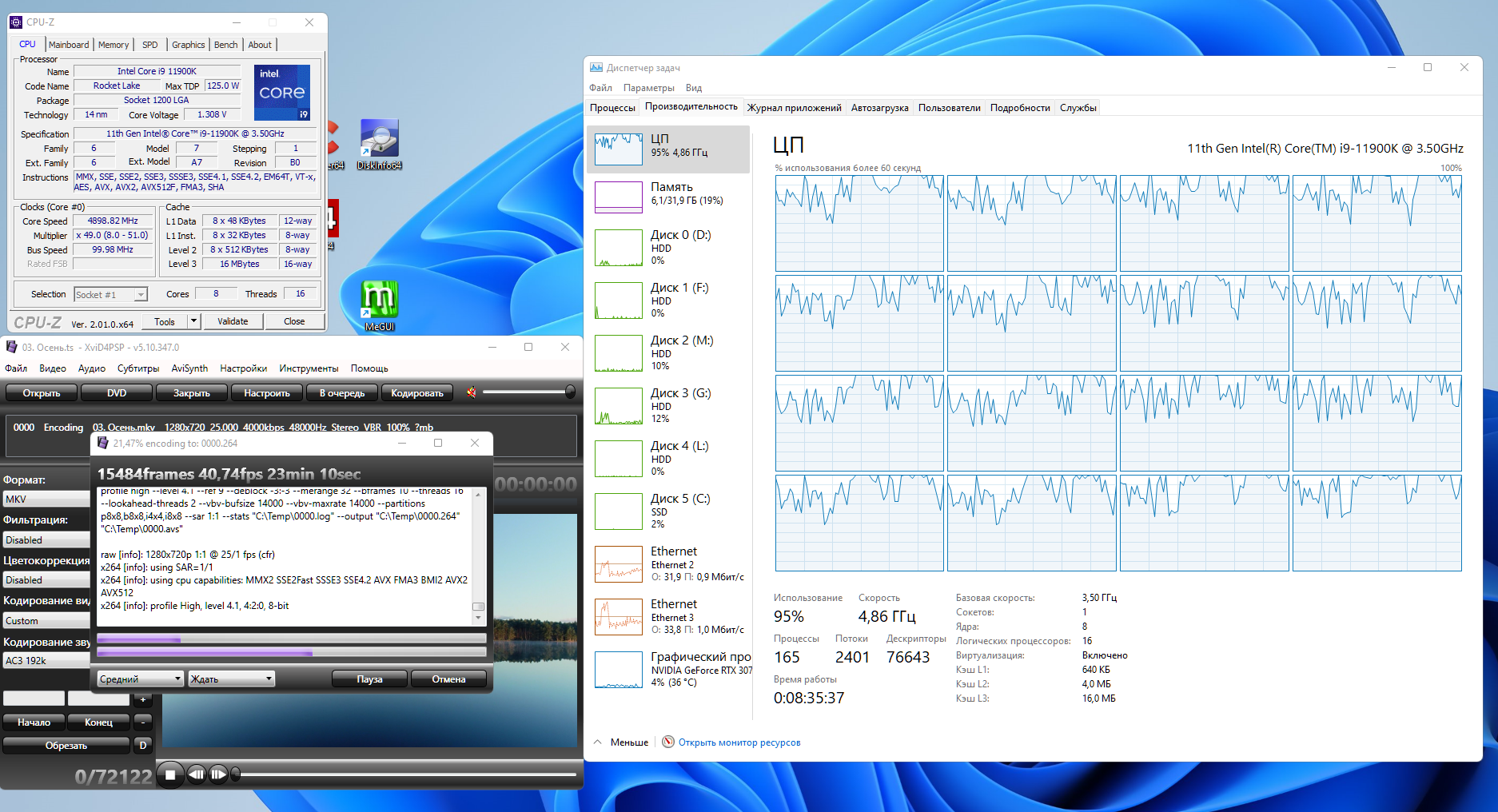Open the AviSynth menu in XviD4PSP
Screen dimensions: 1498x812
[189, 368]
